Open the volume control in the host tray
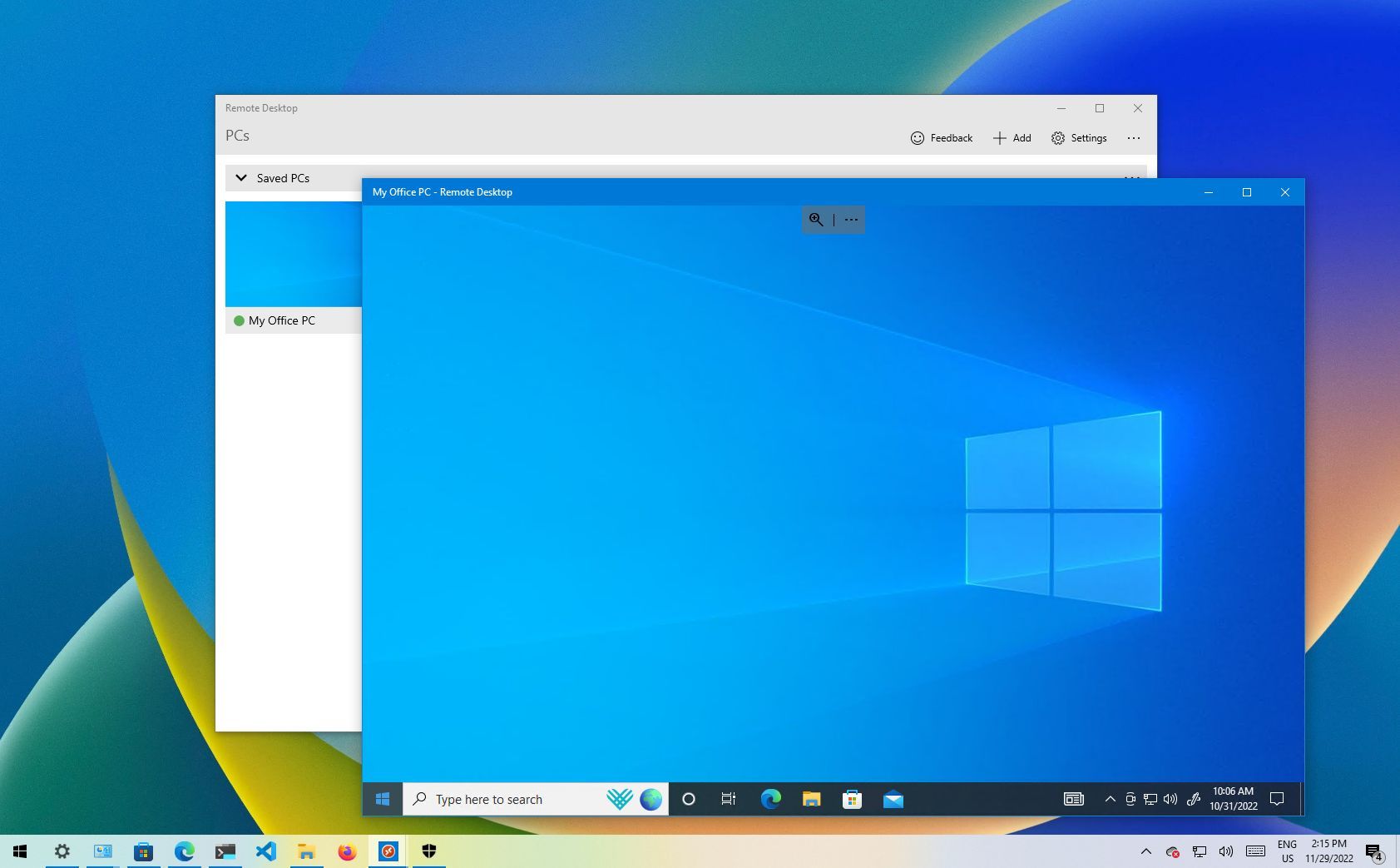This screenshot has height=868, width=1400. pyautogui.click(x=1225, y=851)
